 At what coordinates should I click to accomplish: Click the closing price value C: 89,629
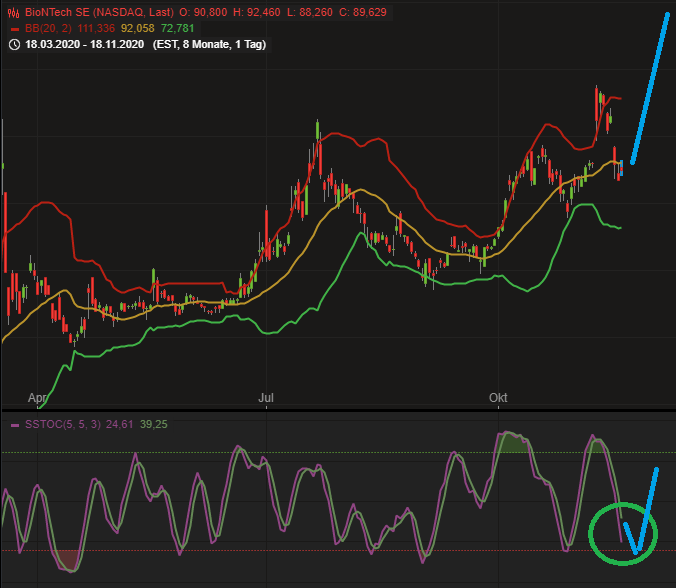(x=363, y=13)
